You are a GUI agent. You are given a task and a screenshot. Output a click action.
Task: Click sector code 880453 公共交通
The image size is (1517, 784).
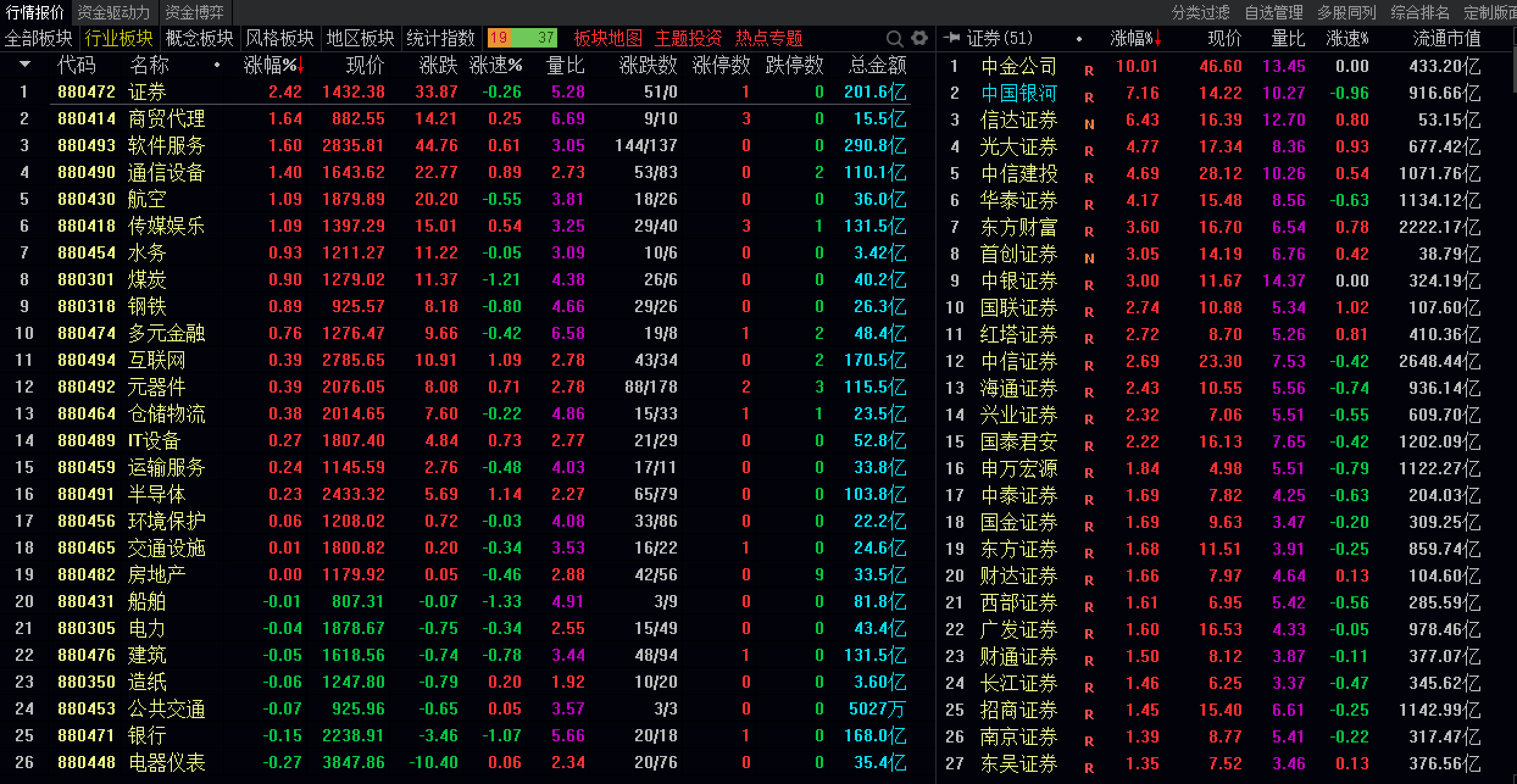pyautogui.click(x=87, y=708)
